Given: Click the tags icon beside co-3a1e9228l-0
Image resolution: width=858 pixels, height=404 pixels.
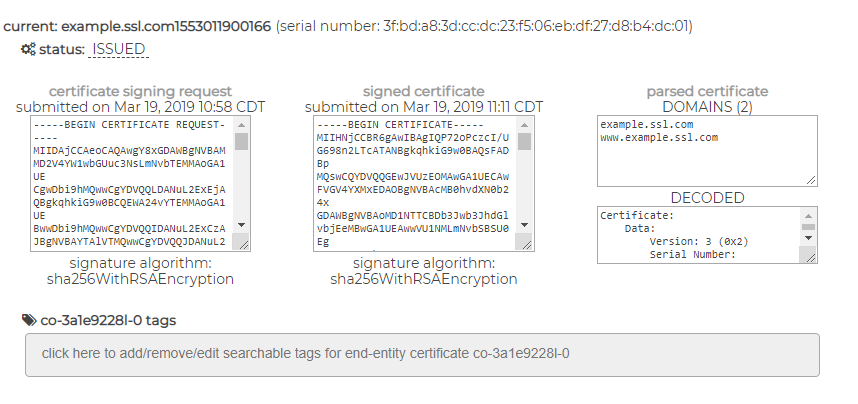Looking at the screenshot, I should coord(29,320).
